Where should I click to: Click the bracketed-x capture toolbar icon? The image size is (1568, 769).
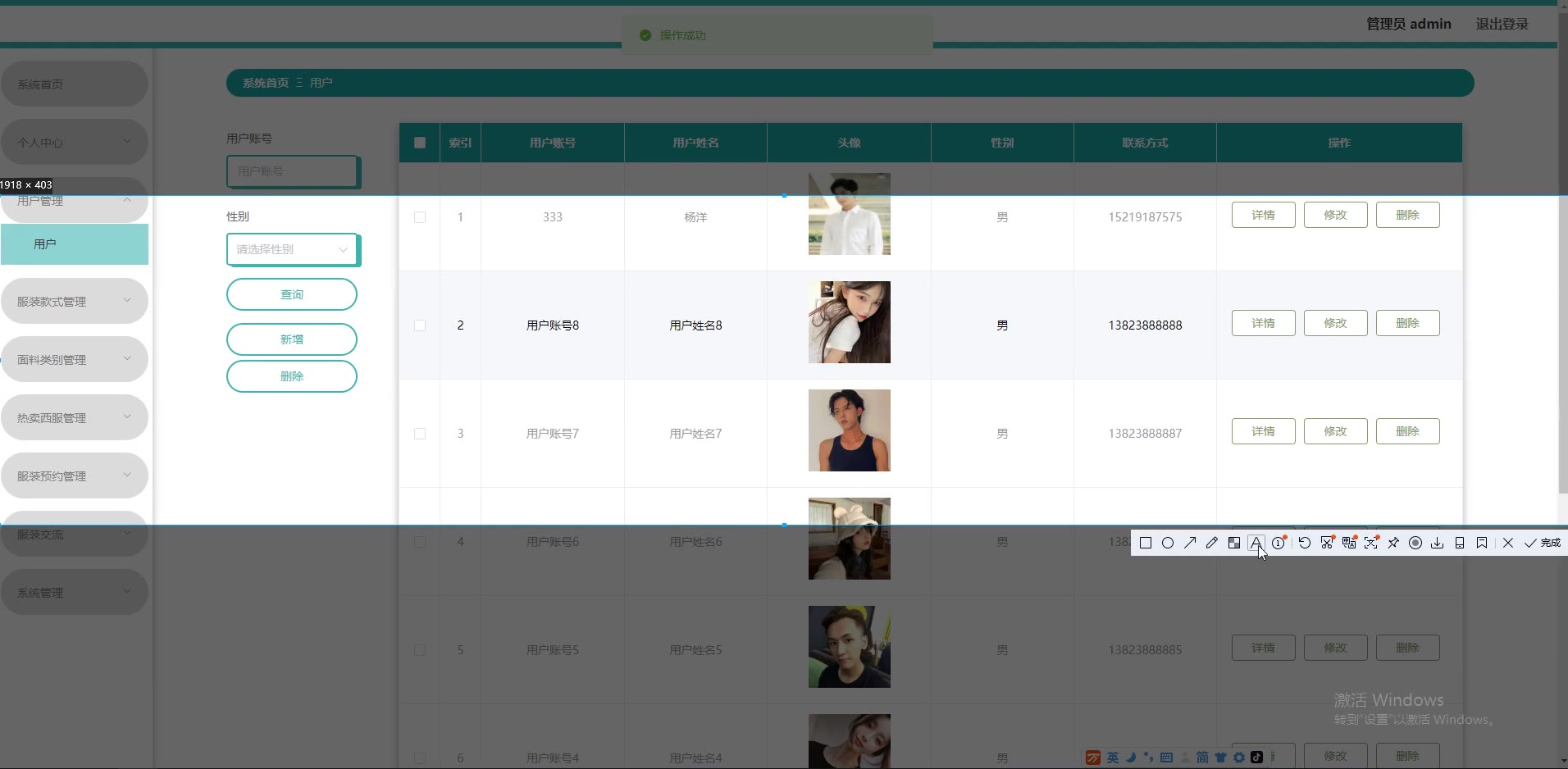pyautogui.click(x=1371, y=543)
